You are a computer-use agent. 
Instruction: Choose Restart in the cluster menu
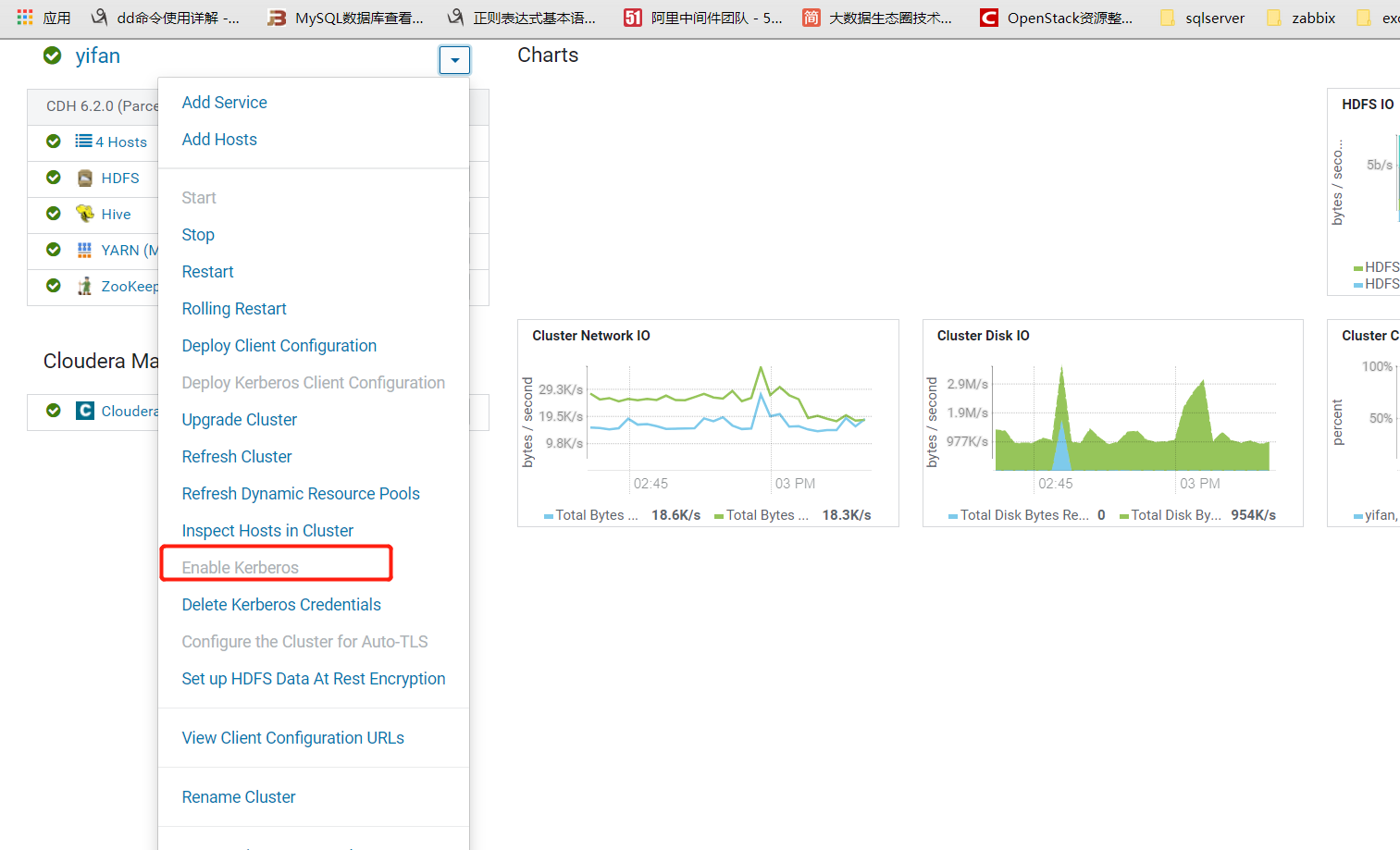207,272
